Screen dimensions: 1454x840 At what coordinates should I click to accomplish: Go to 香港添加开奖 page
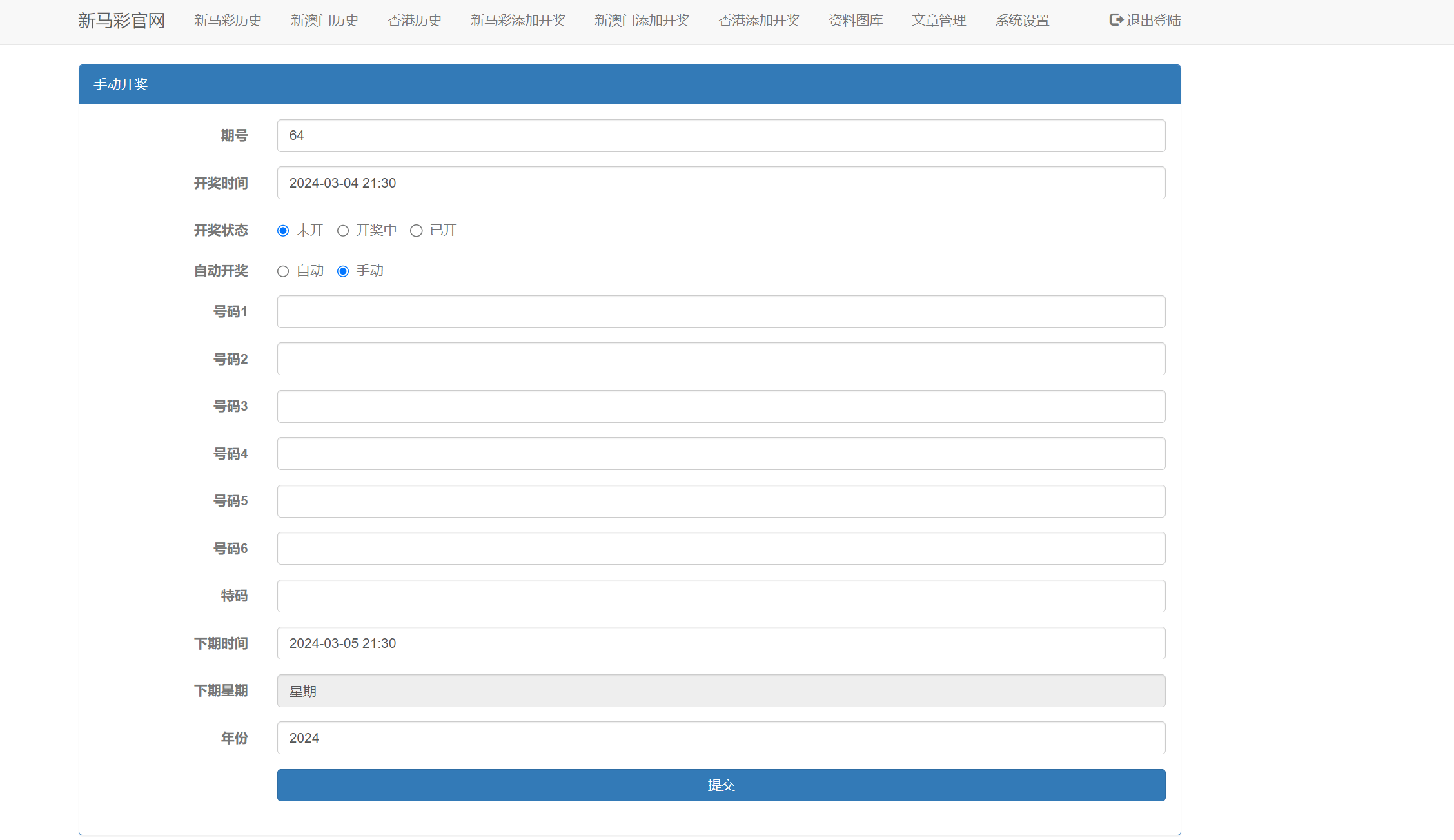(x=759, y=21)
